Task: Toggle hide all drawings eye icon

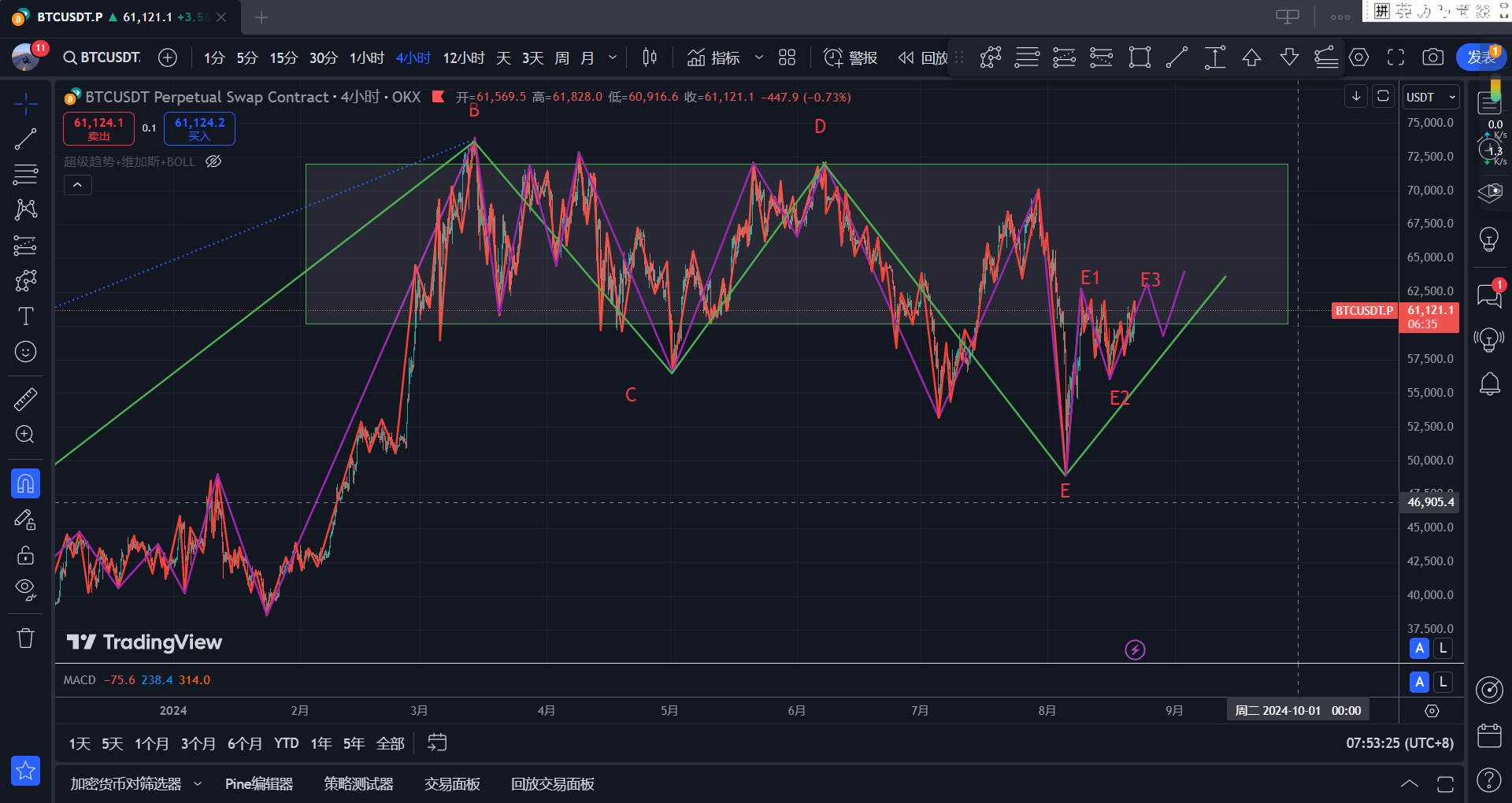Action: click(x=25, y=589)
